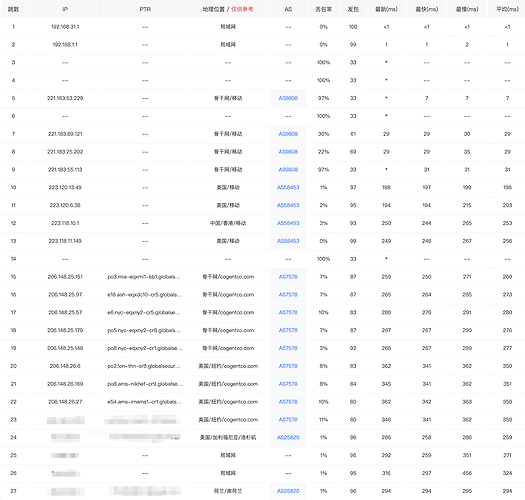Image resolution: width=525 pixels, height=500 pixels.
Task: Select the IP address 192.168.31.1
Action: 65,27
